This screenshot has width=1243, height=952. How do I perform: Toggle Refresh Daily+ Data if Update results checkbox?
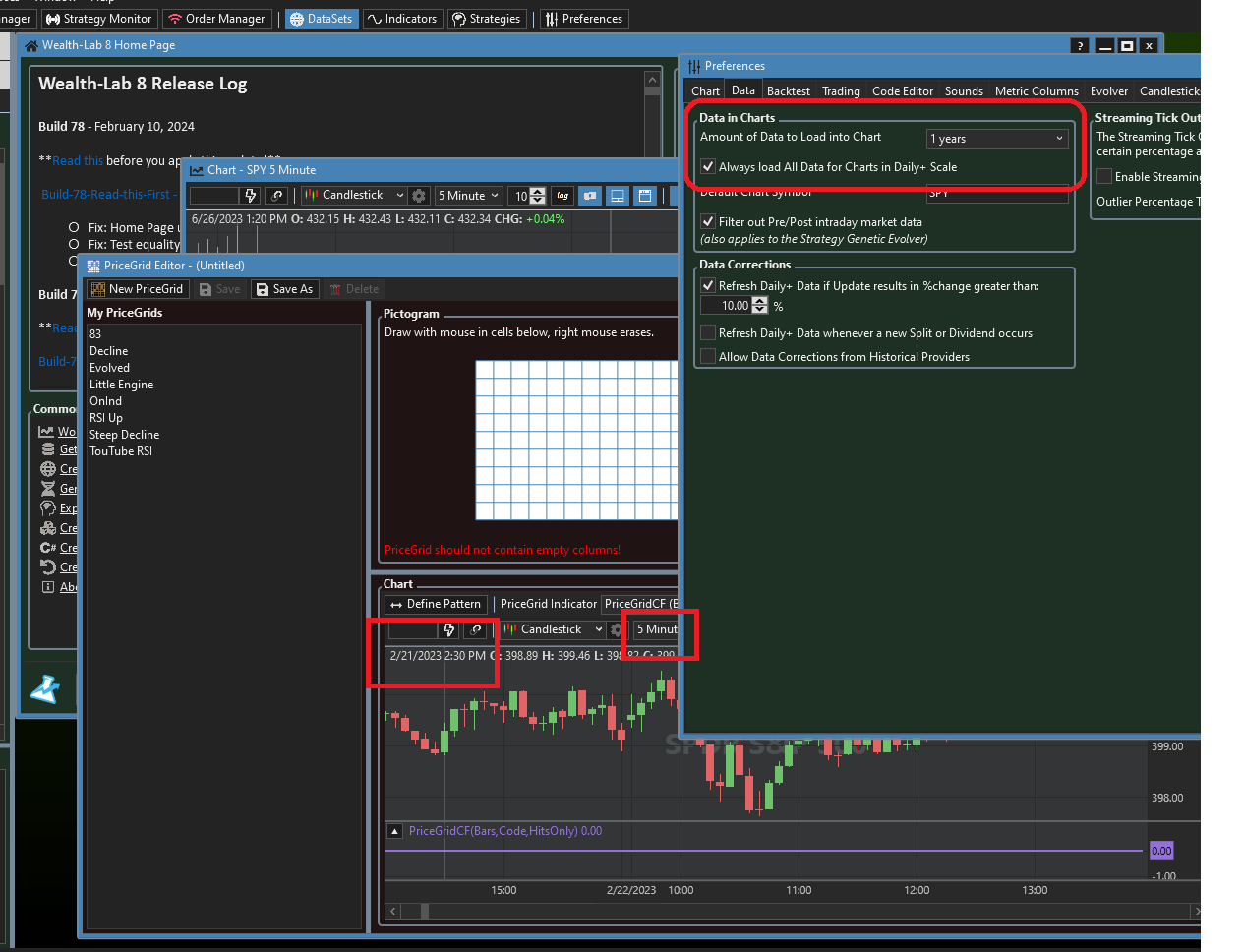pos(708,285)
